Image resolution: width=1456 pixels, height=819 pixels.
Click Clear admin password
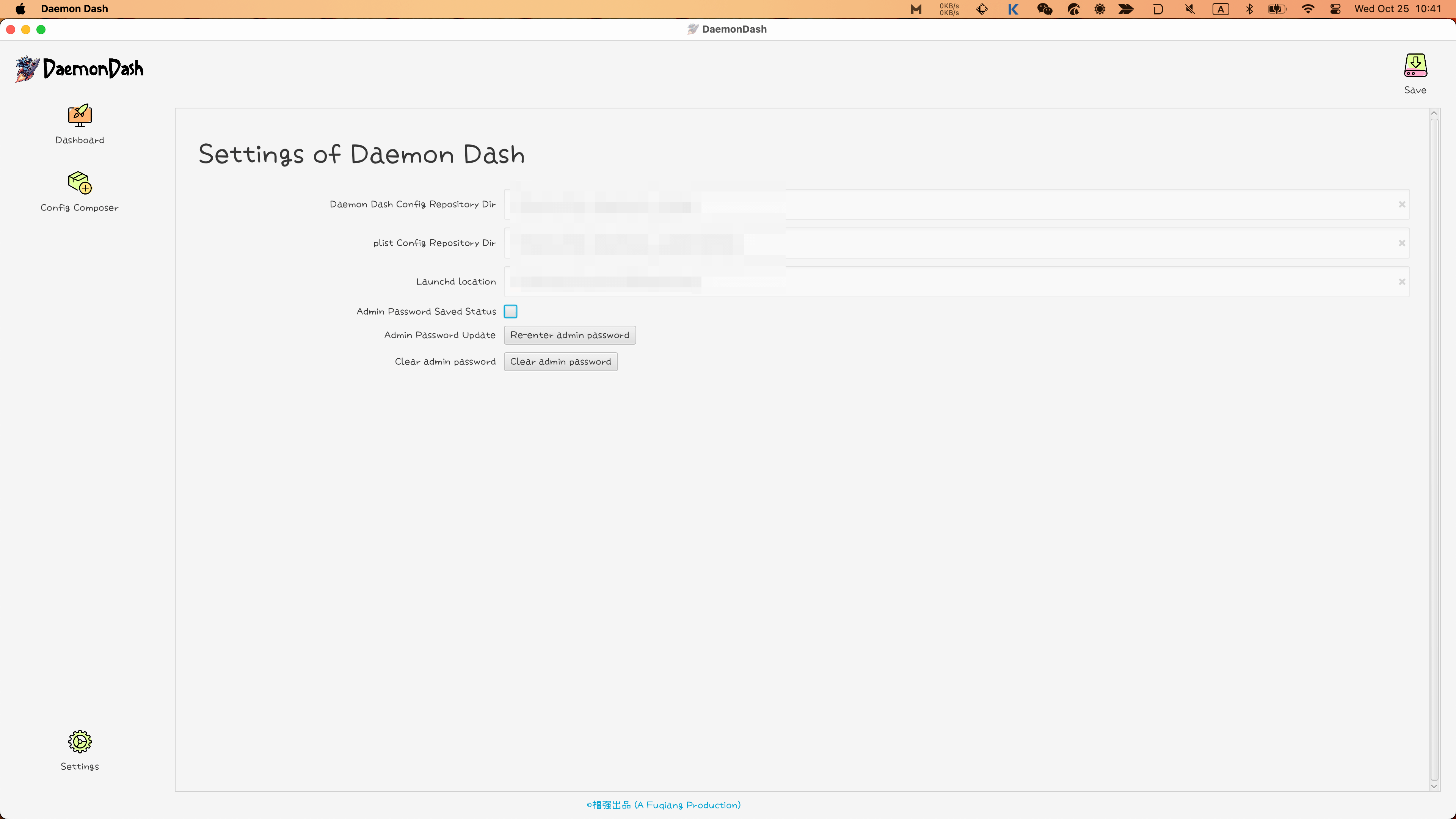(x=560, y=361)
